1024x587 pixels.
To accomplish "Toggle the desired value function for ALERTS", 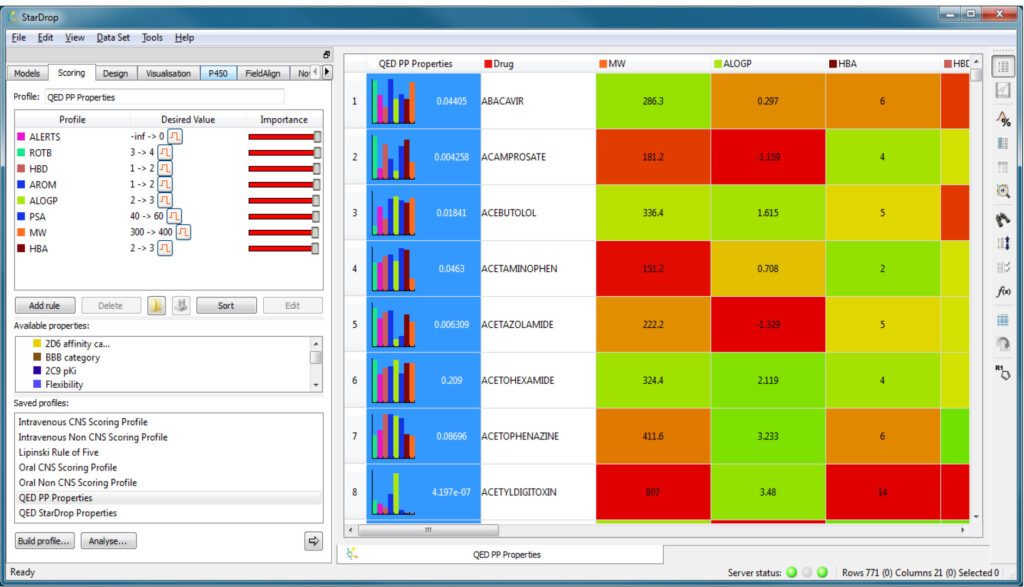I will [x=174, y=136].
